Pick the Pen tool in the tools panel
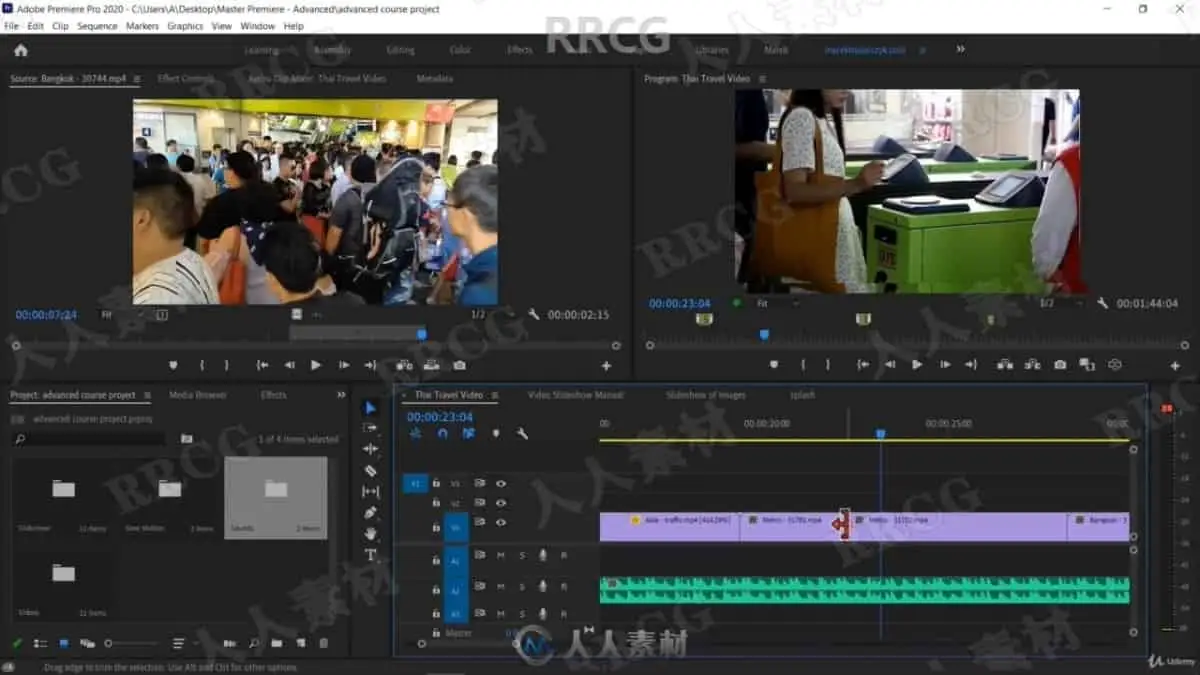Screen dimensions: 1200x675 (x=371, y=513)
